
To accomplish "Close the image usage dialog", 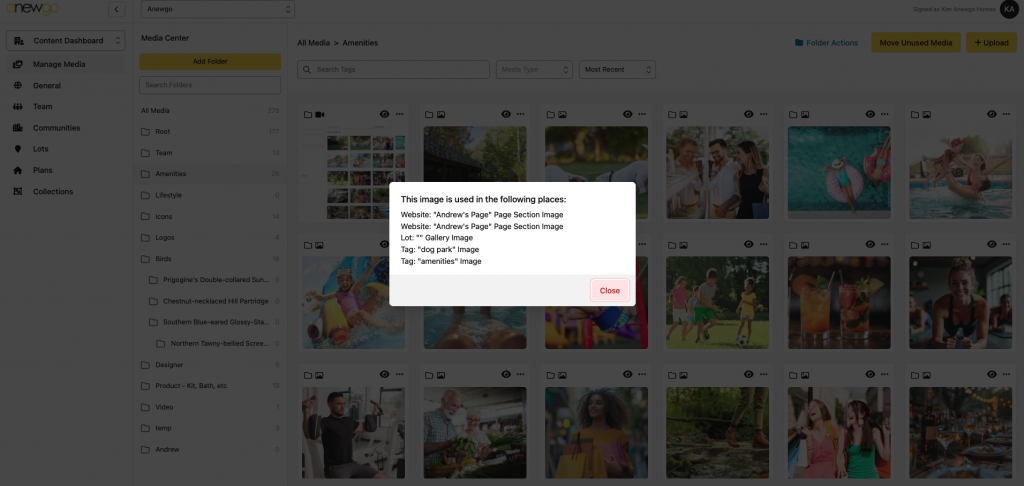I will [609, 290].
